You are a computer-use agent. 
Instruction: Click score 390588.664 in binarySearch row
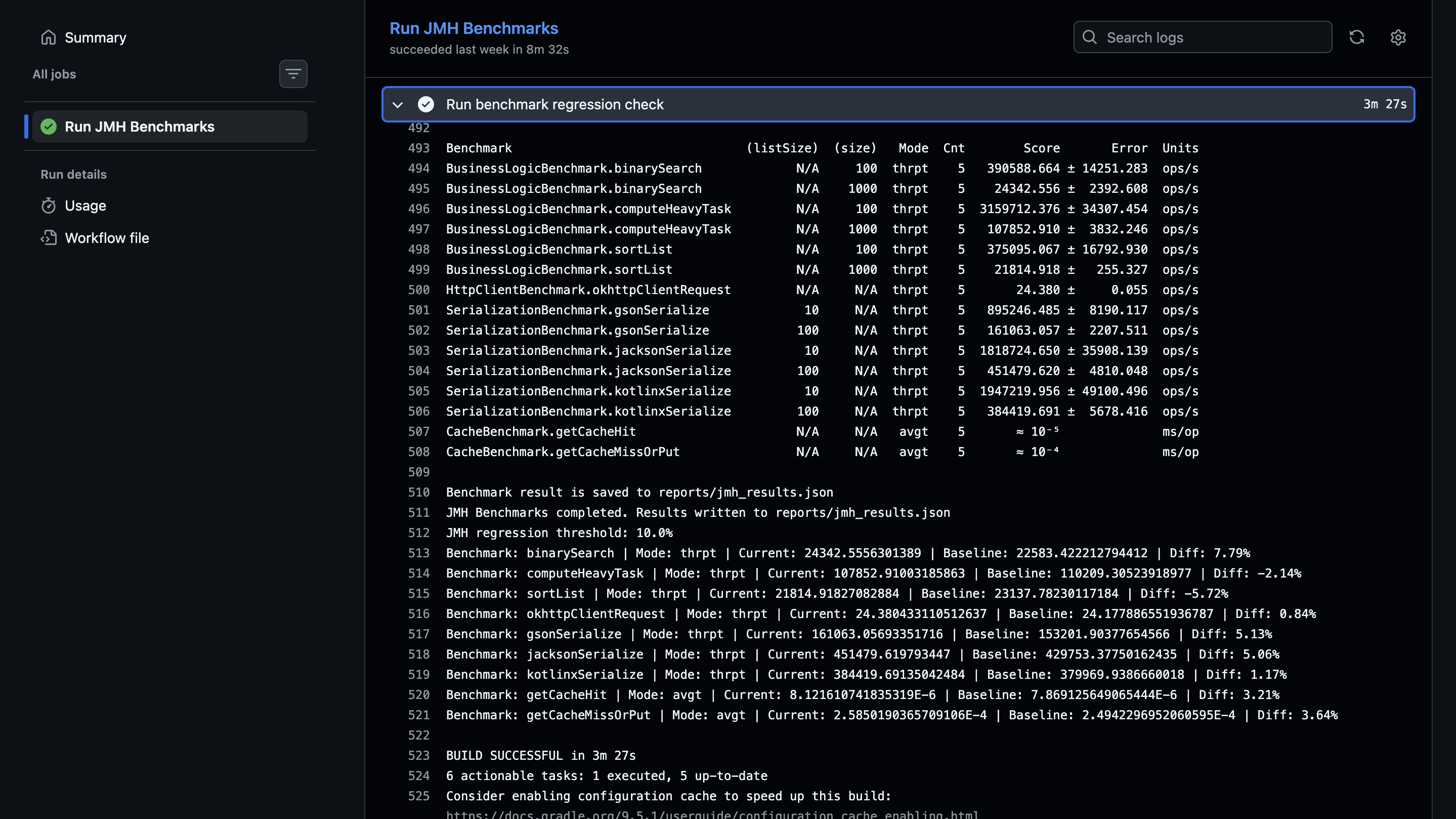1023,169
